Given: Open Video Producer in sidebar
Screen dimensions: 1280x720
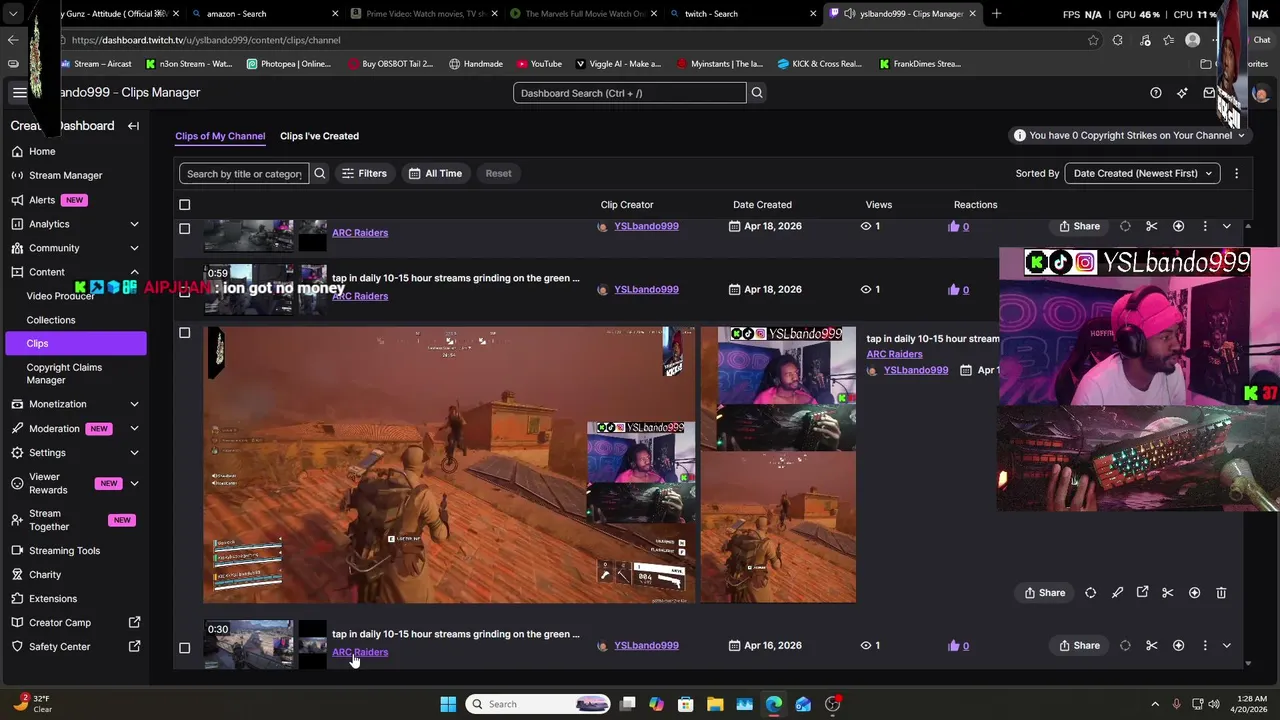Looking at the screenshot, I should tap(60, 296).
